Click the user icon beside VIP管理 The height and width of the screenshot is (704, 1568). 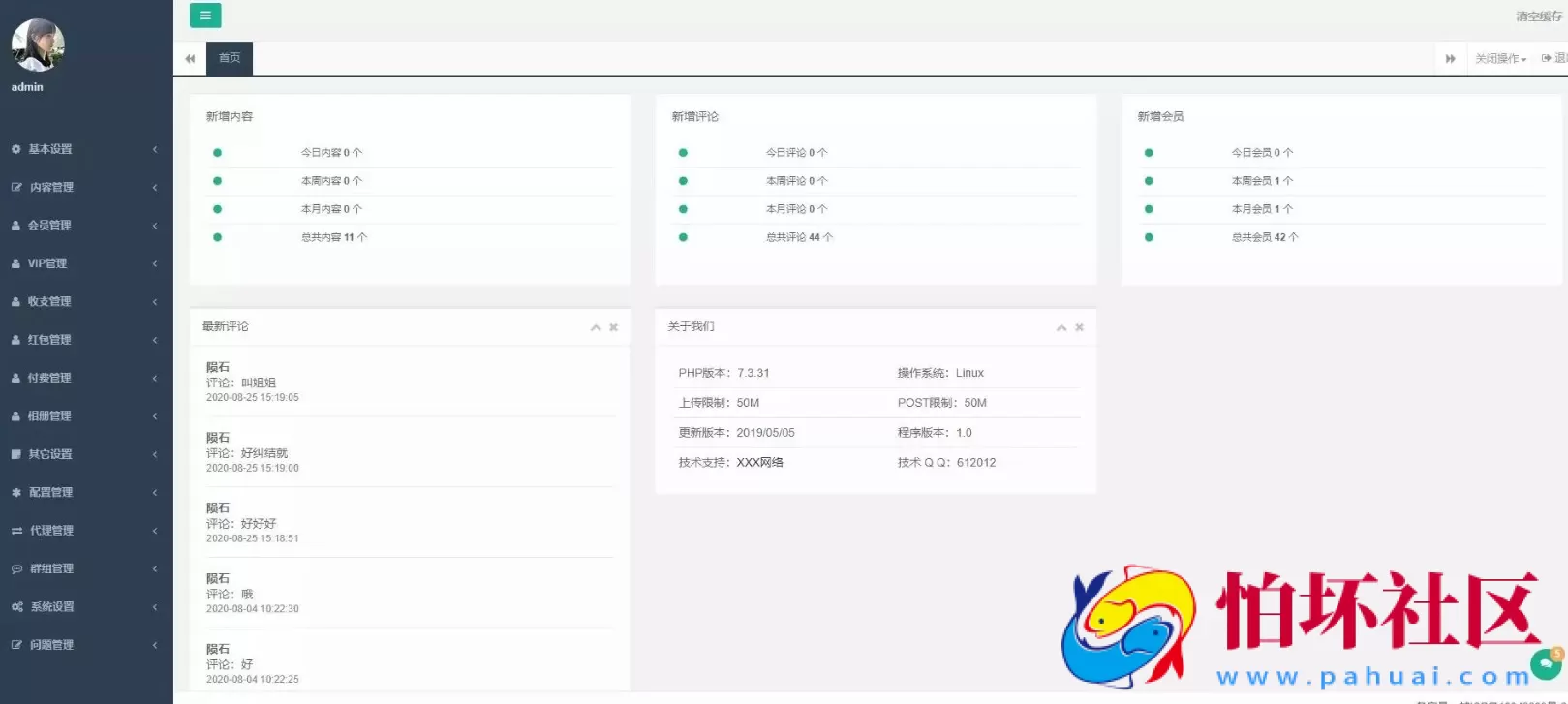tap(16, 263)
